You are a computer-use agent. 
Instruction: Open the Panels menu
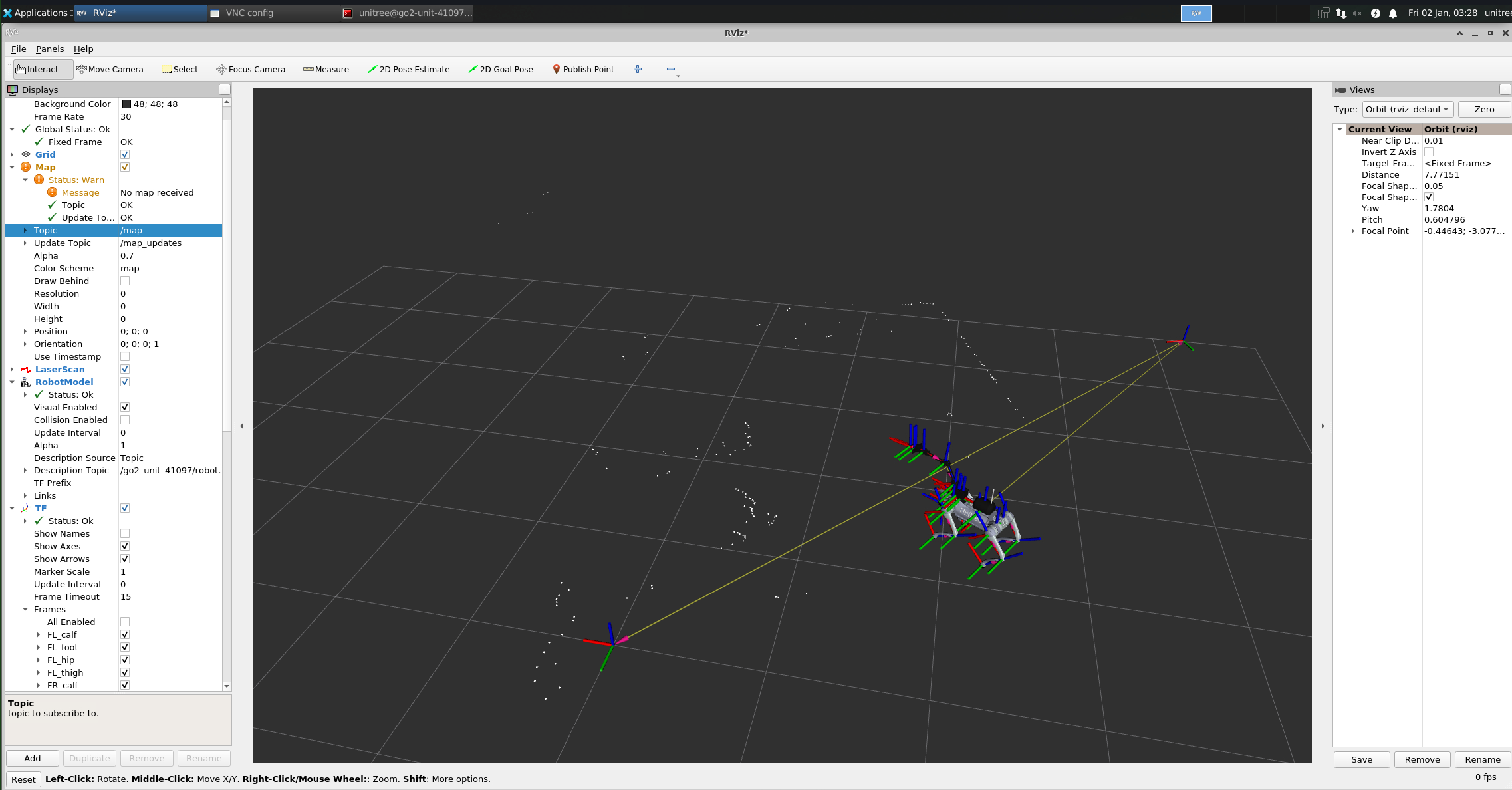coord(50,49)
